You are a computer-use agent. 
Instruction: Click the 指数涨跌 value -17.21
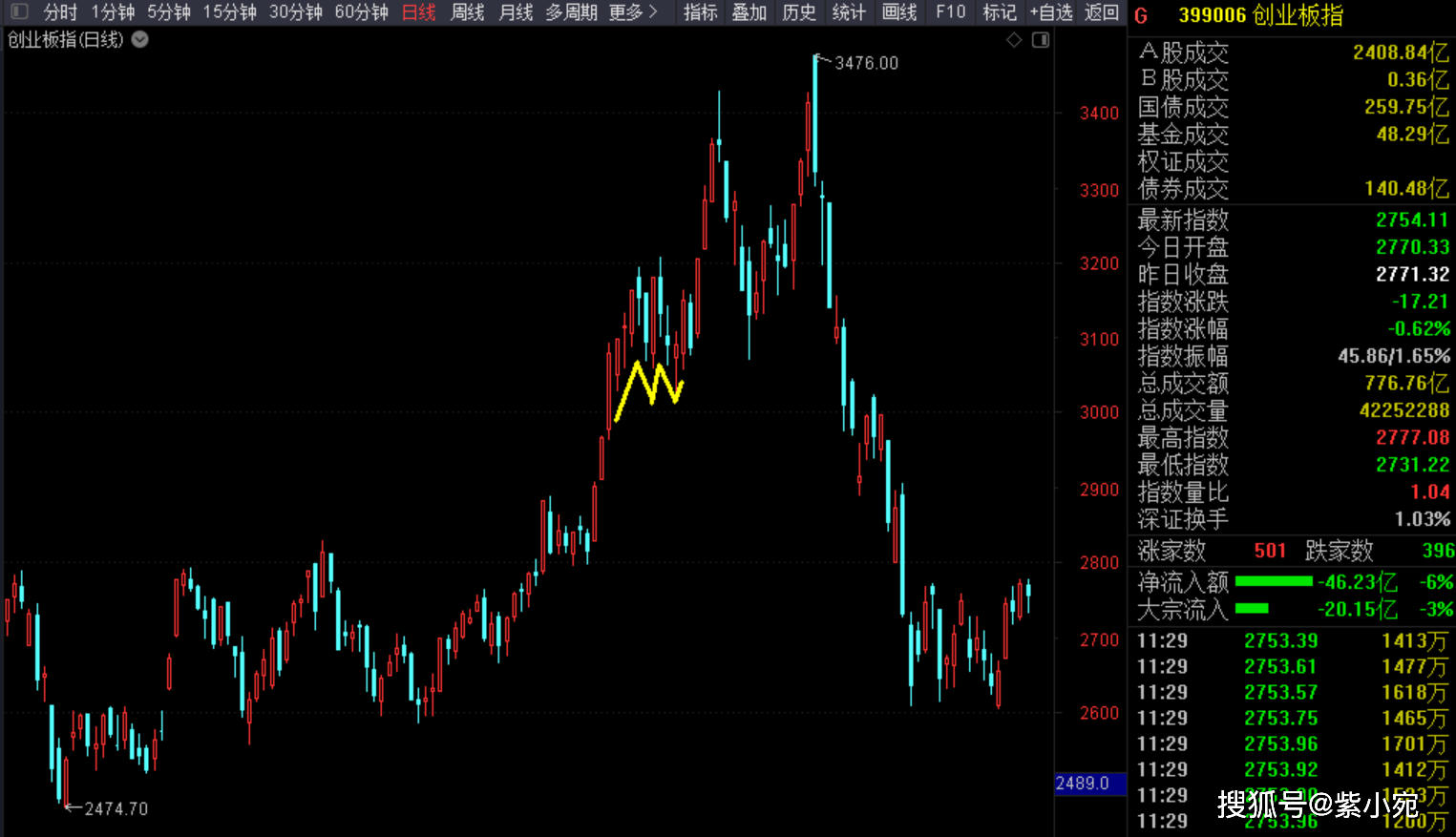[x=1420, y=302]
